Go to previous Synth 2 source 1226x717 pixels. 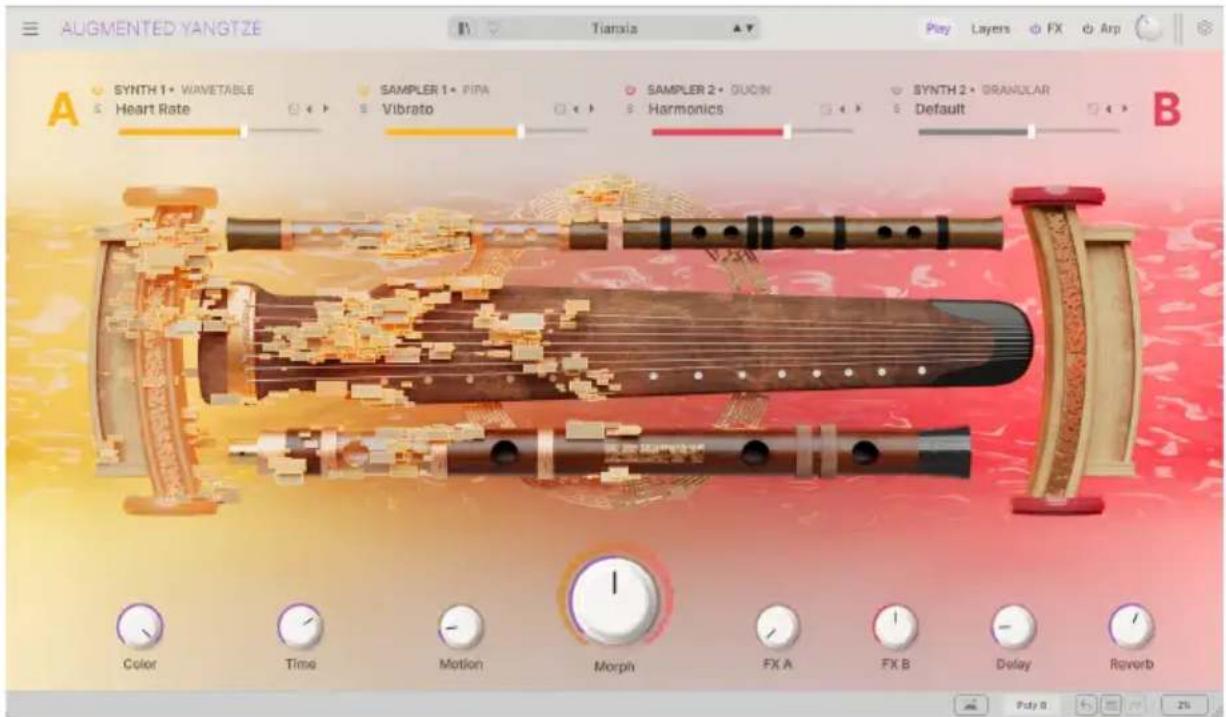click(x=1108, y=109)
